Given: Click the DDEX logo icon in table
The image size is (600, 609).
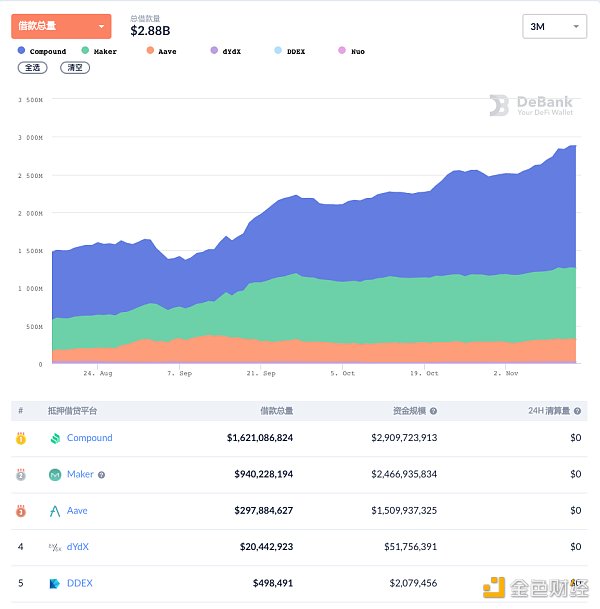Looking at the screenshot, I should [x=55, y=583].
